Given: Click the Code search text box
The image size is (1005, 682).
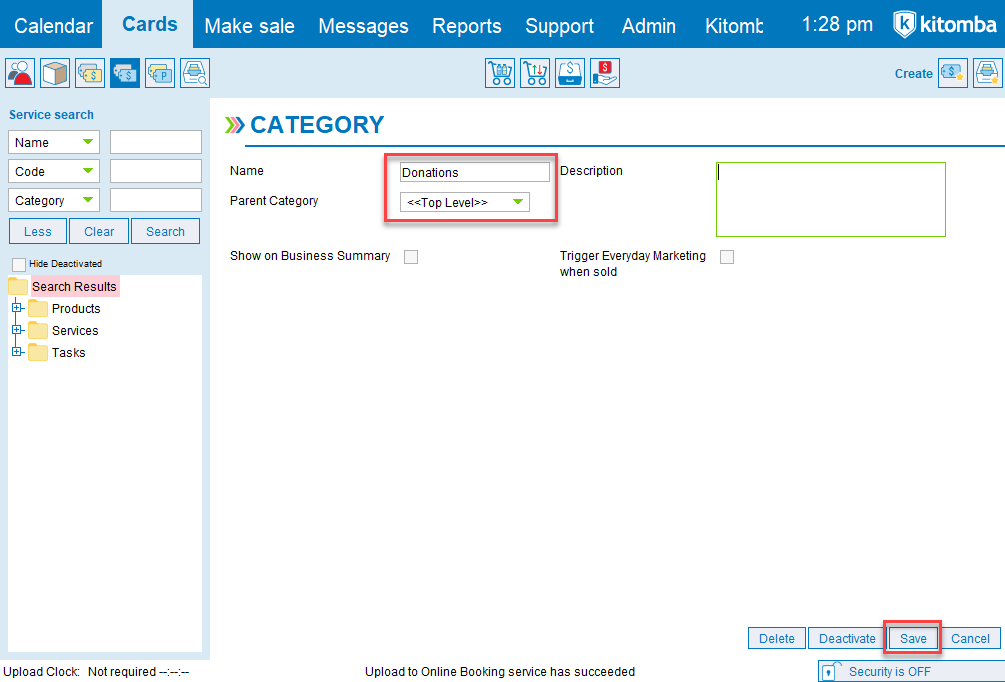Looking at the screenshot, I should [156, 171].
